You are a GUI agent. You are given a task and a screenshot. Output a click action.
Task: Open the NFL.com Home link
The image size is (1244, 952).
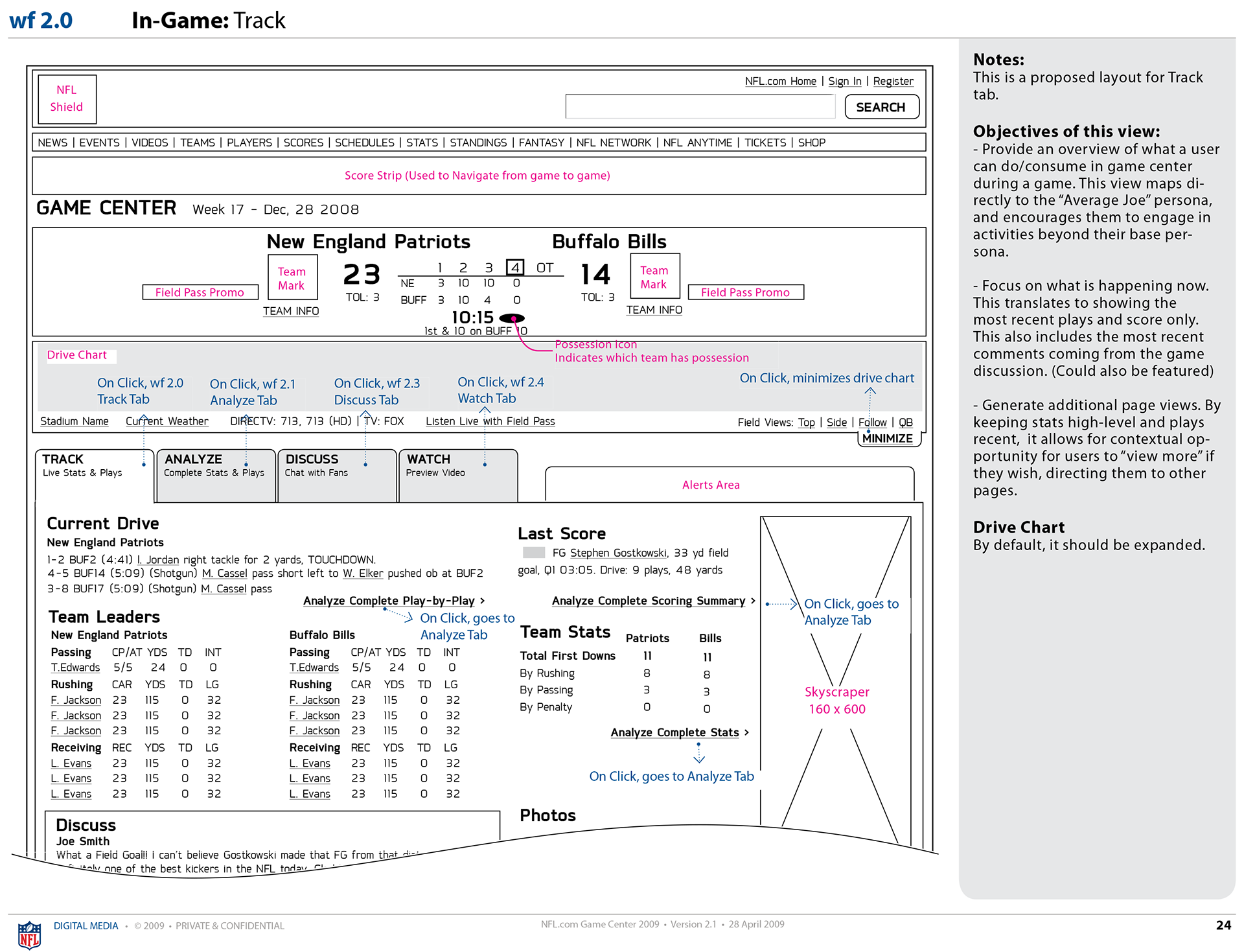coord(780,81)
